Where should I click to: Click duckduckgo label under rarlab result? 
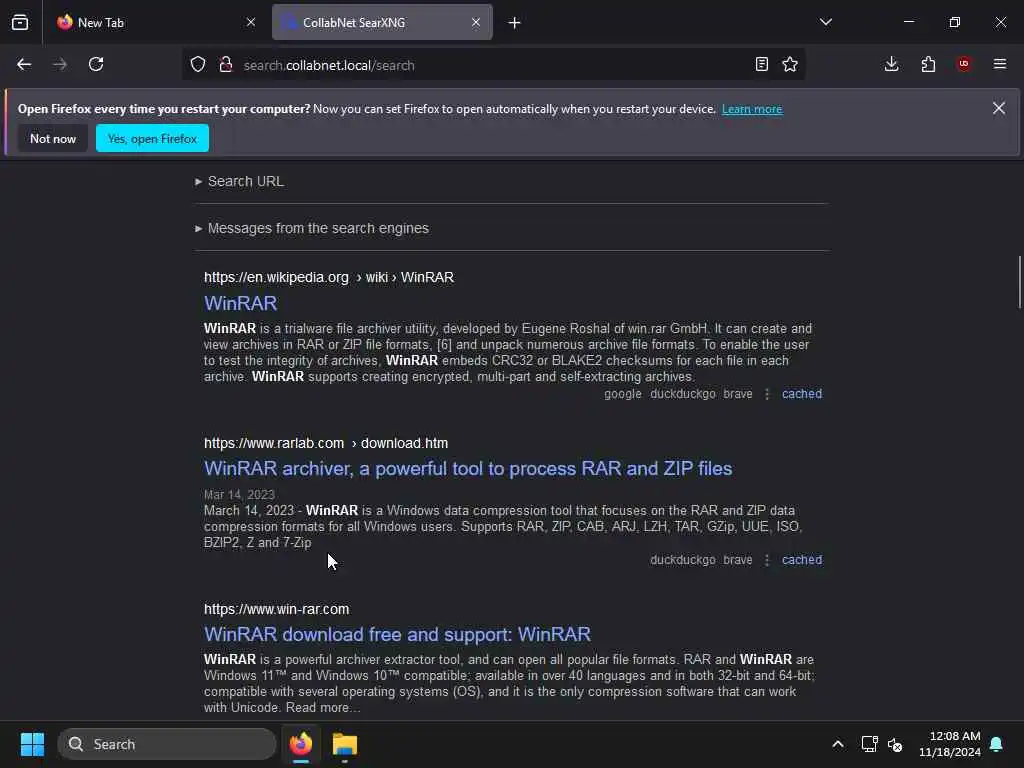[682, 560]
